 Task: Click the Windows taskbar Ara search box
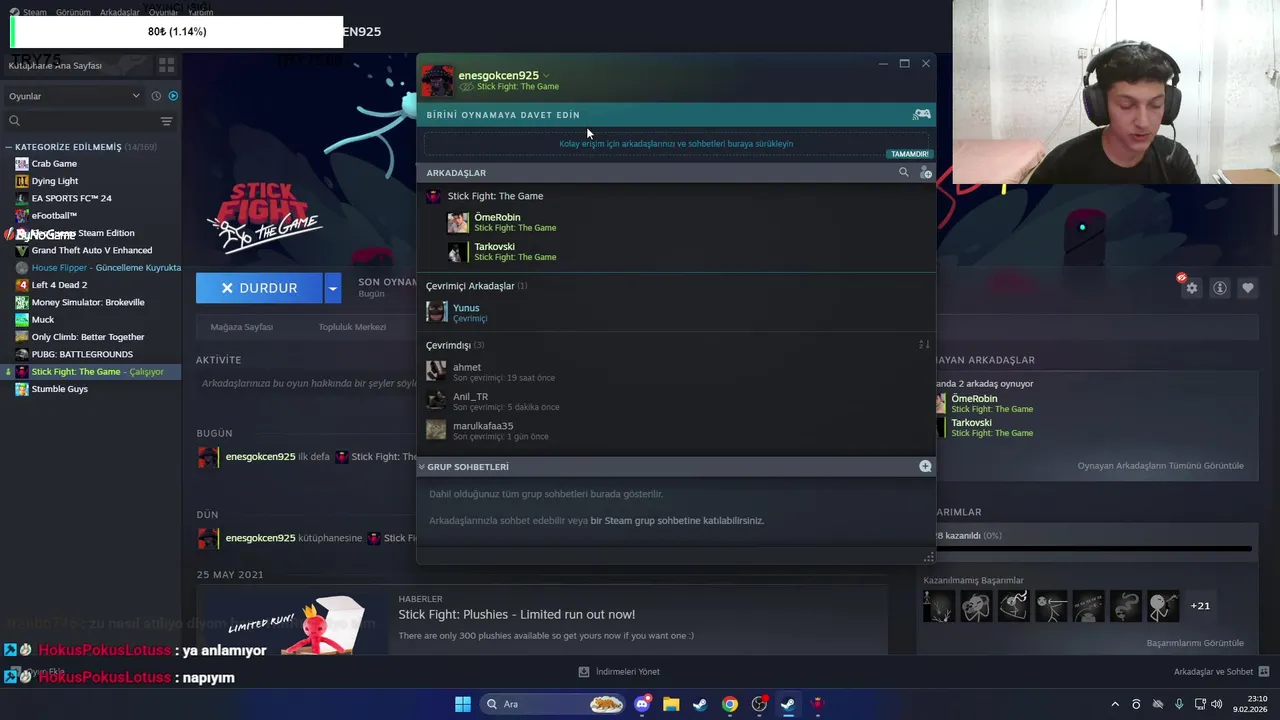pyautogui.click(x=553, y=704)
